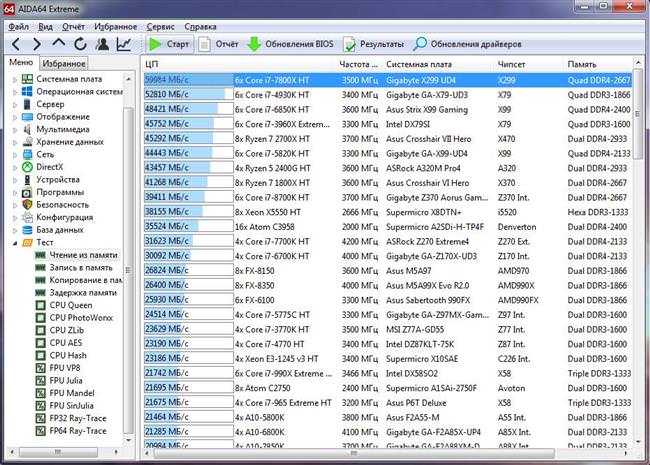Open the Справка menu
Viewport: 650px width, 465px height.
tap(200, 27)
